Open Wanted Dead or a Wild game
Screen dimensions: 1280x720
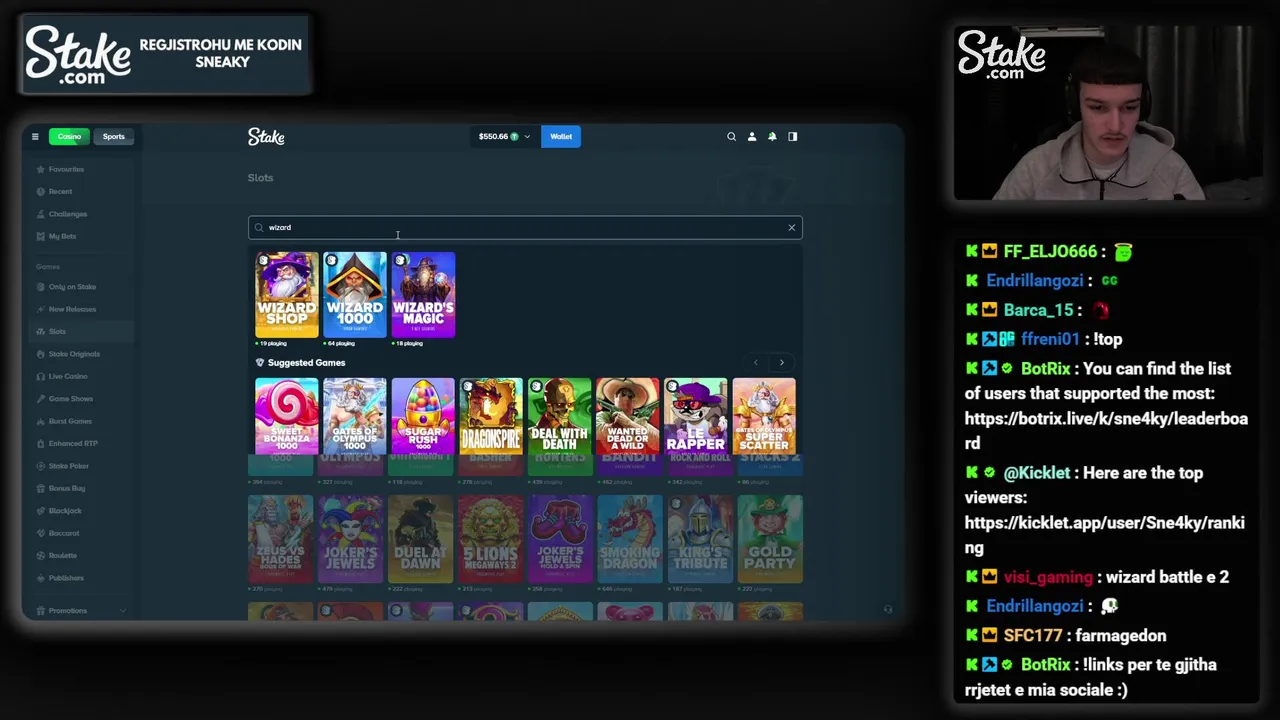(627, 415)
